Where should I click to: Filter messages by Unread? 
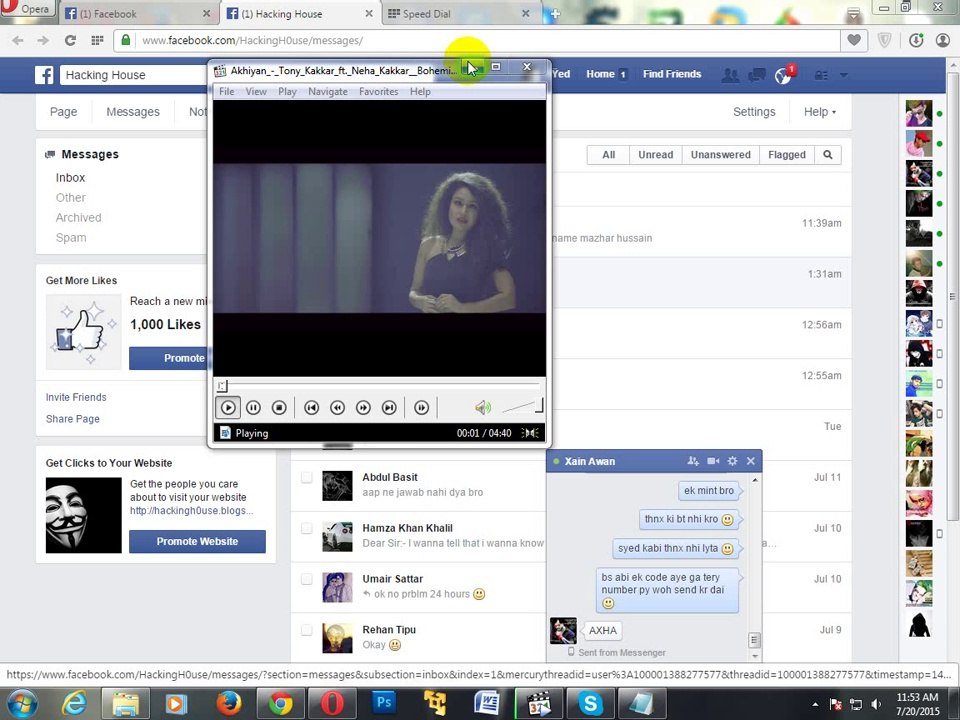click(656, 155)
